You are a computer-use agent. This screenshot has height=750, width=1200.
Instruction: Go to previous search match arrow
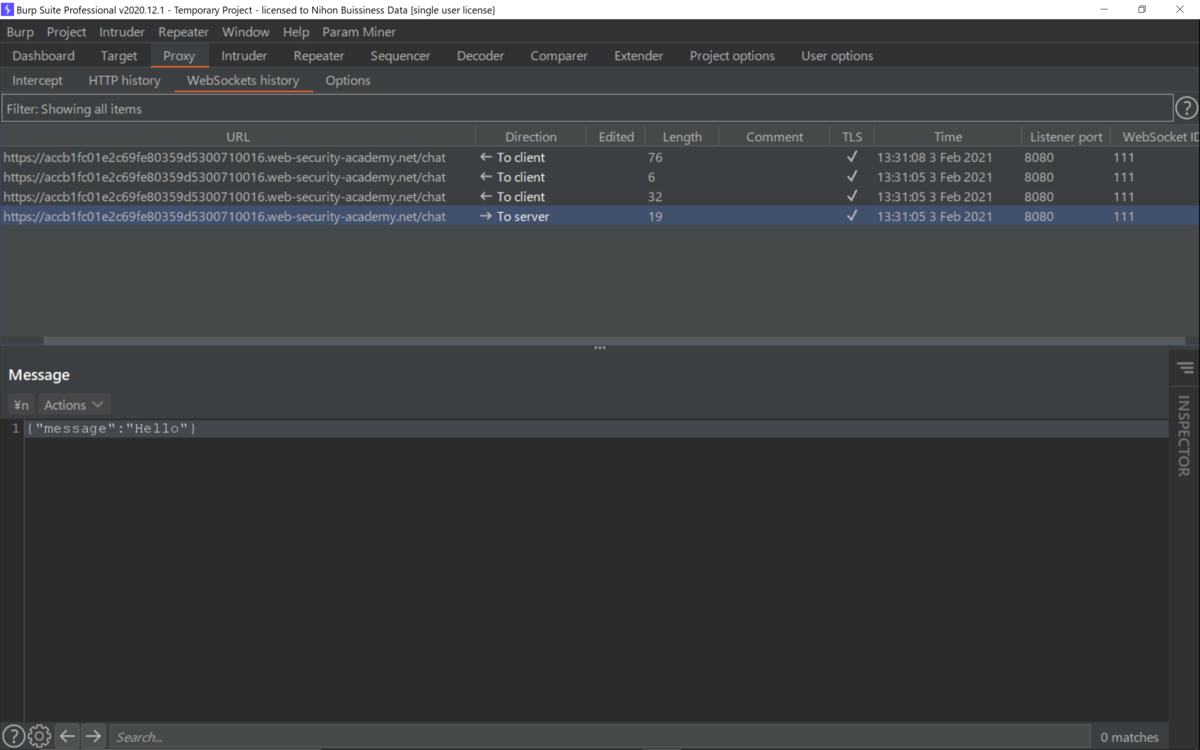[x=67, y=737]
